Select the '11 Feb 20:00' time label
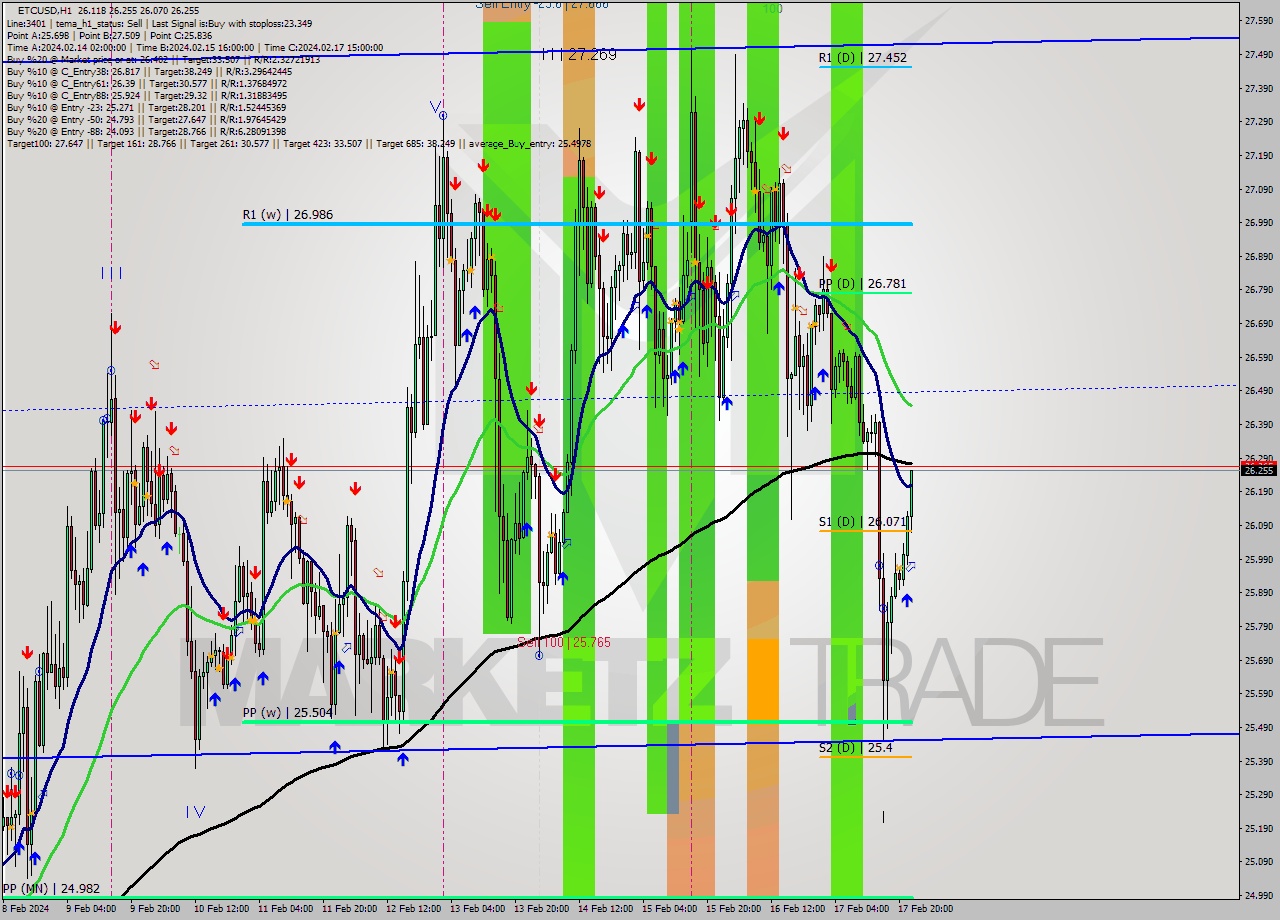This screenshot has height=920, width=1280. [x=349, y=909]
